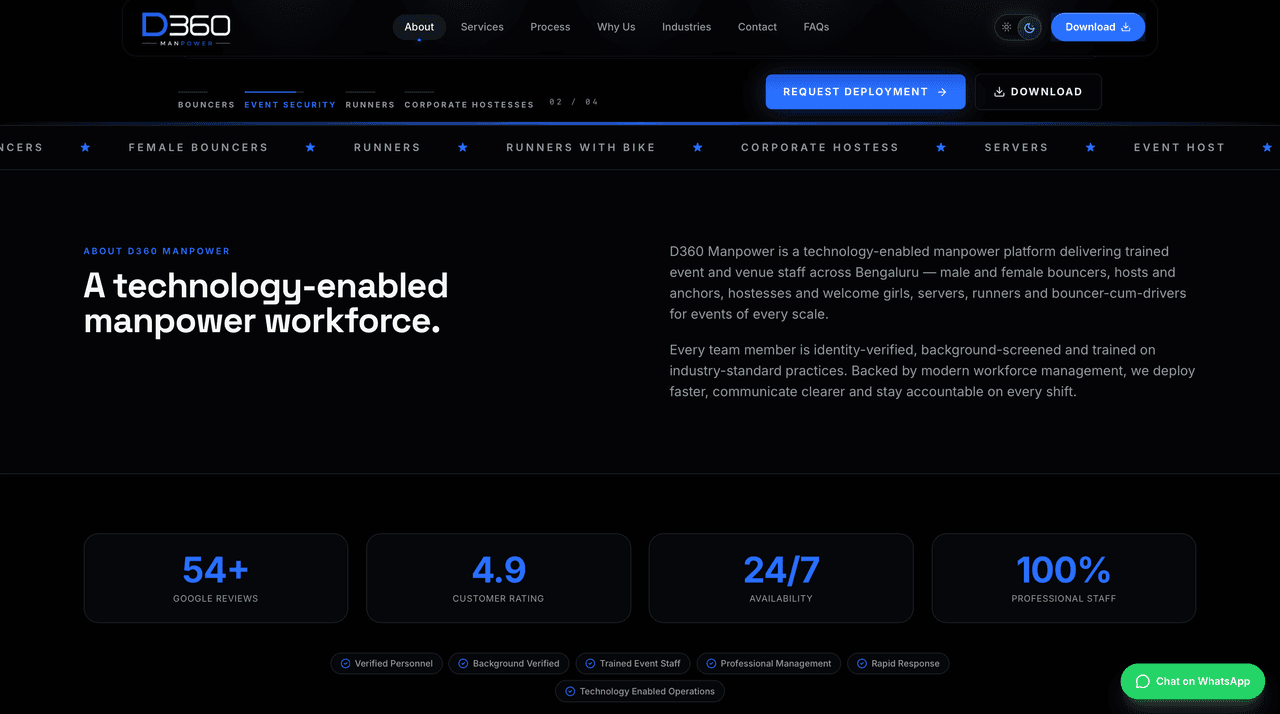Click the technology-enabled manpower workforce heading
Image resolution: width=1280 pixels, height=714 pixels.
coord(266,303)
